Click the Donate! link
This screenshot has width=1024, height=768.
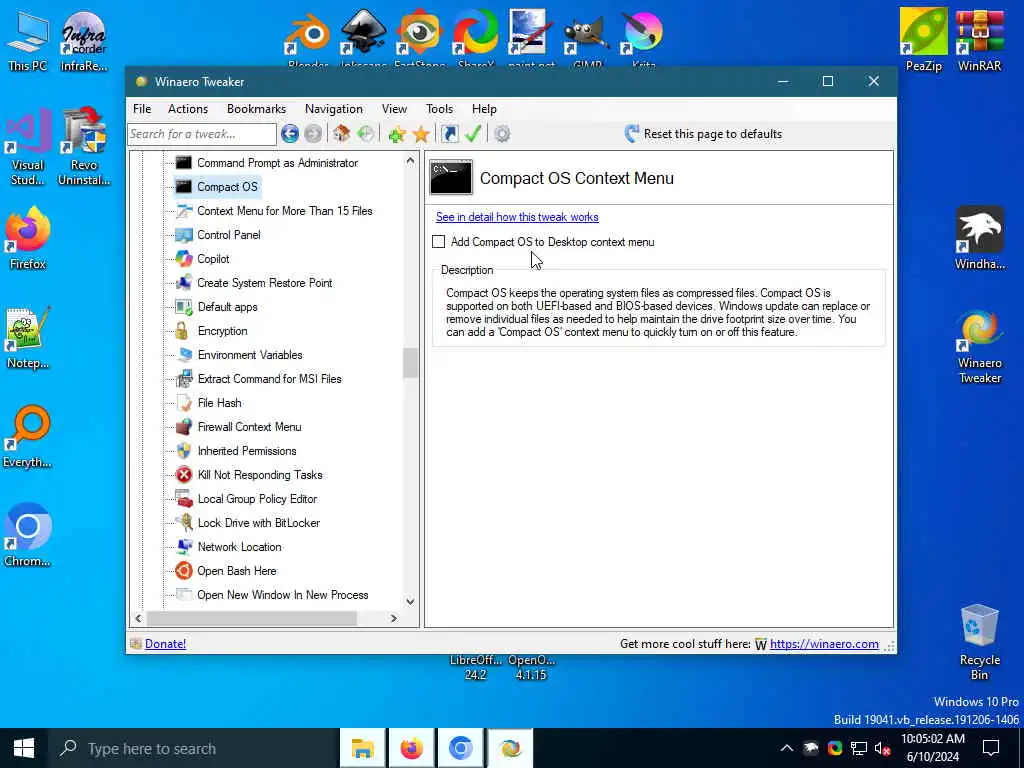click(x=165, y=644)
